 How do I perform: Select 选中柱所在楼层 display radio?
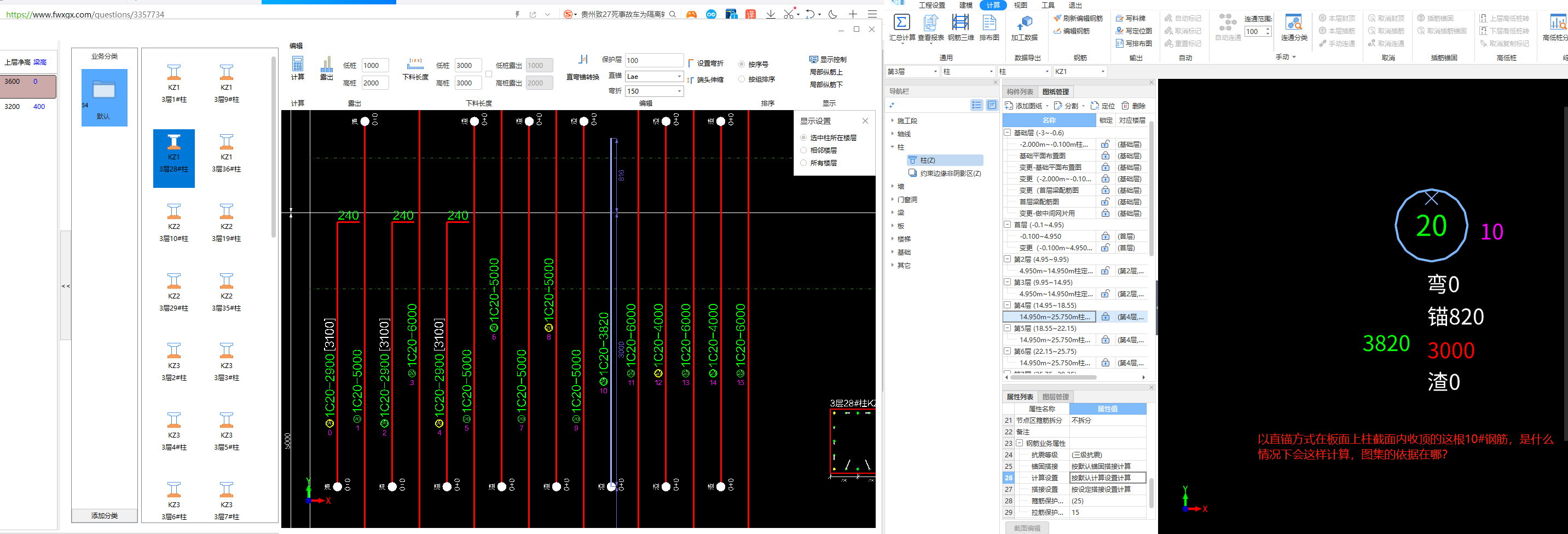(x=803, y=137)
